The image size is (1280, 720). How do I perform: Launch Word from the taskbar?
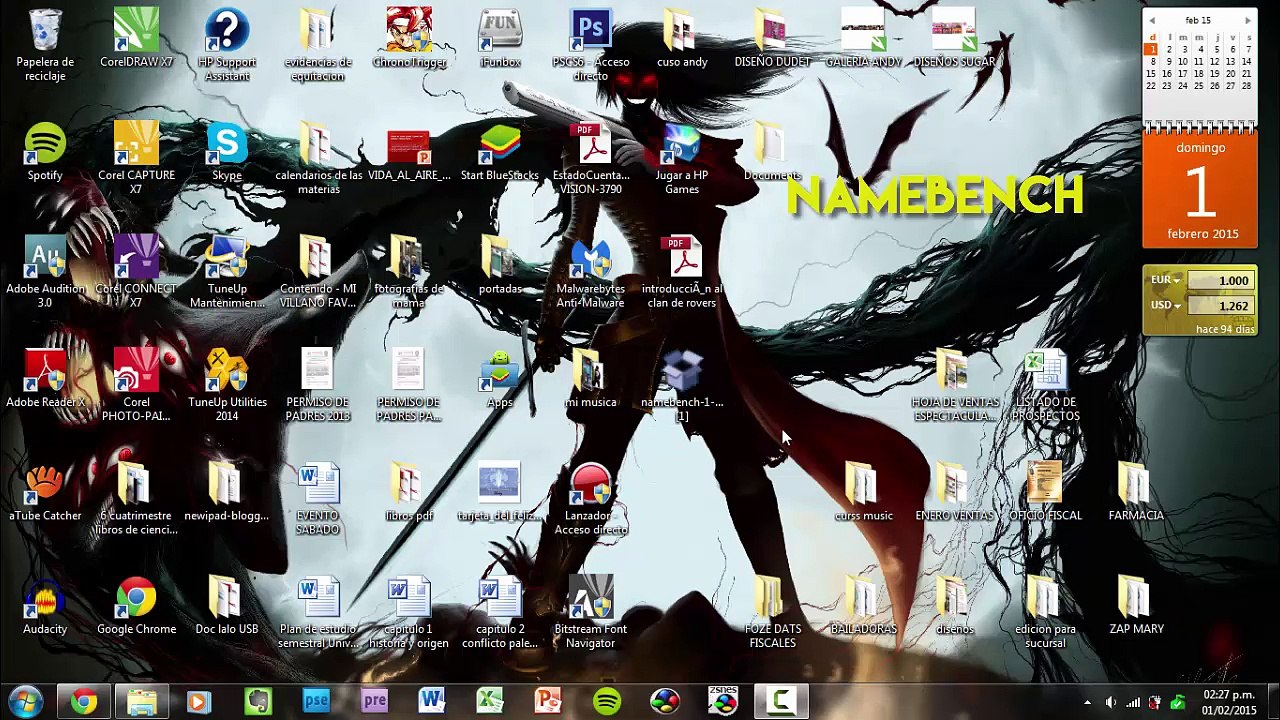point(432,701)
